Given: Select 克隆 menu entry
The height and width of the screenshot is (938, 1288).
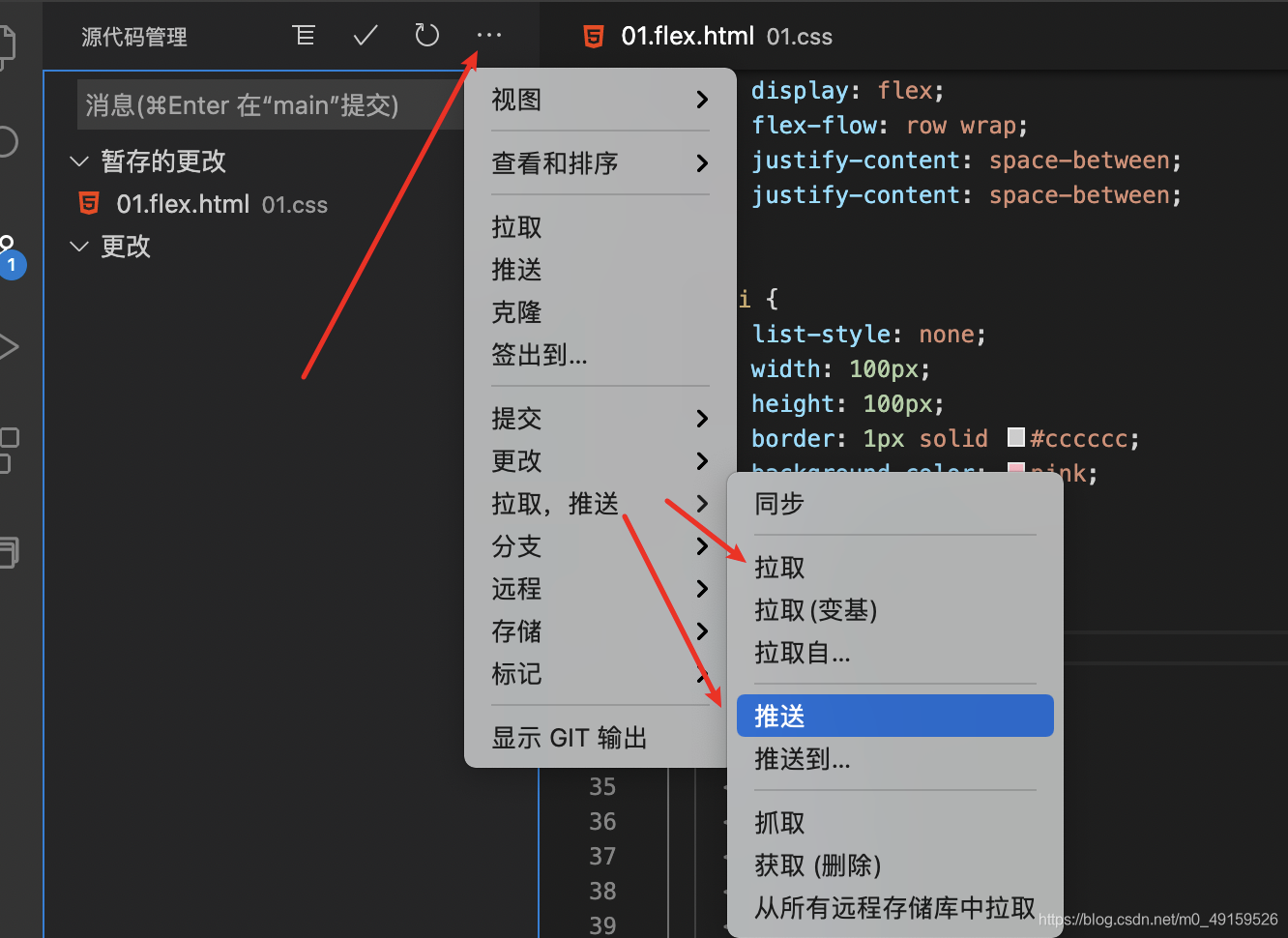Looking at the screenshot, I should pyautogui.click(x=600, y=312).
